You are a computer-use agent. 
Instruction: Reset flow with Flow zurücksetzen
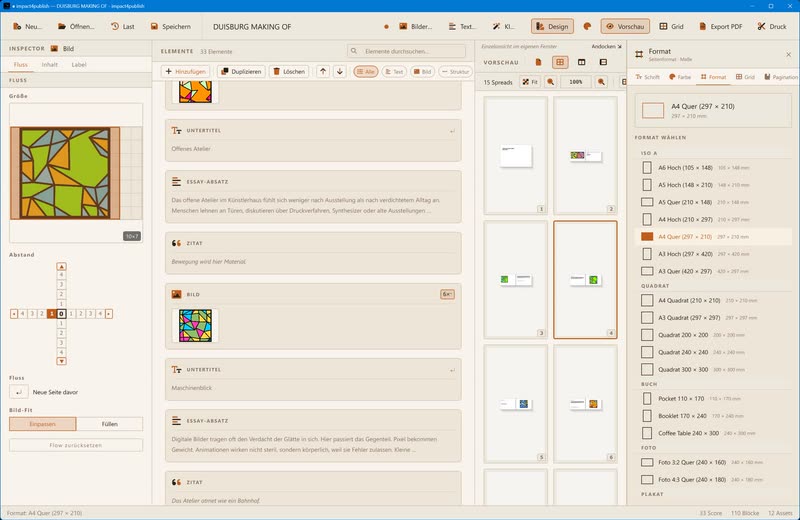[x=76, y=445]
